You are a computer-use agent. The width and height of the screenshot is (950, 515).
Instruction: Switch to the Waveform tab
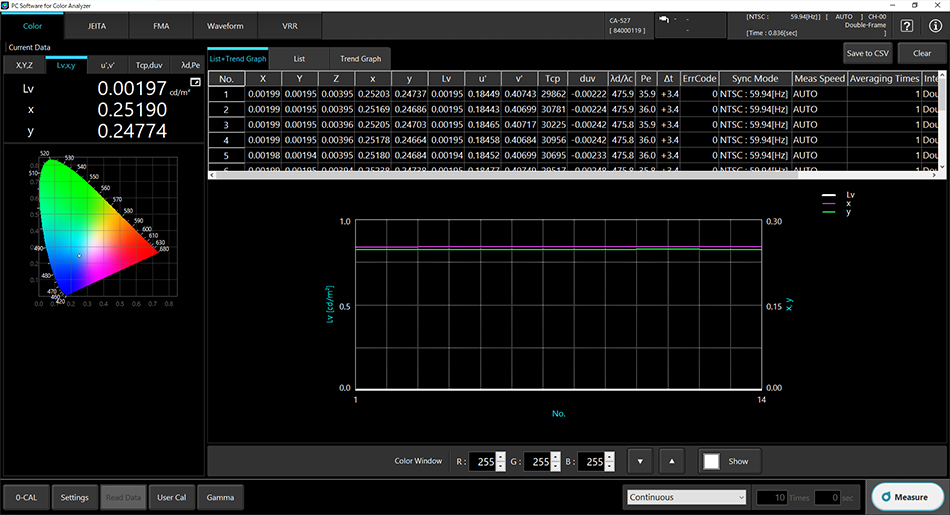[x=225, y=26]
